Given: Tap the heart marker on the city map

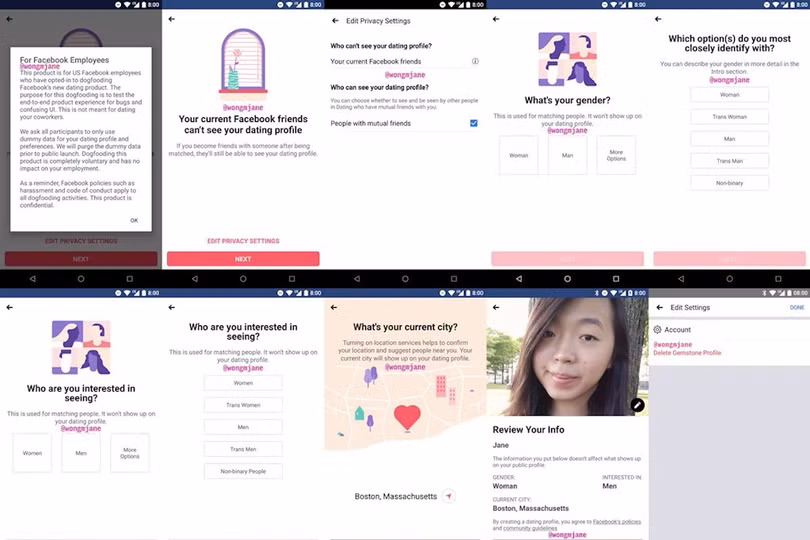Looking at the screenshot, I should tap(407, 418).
